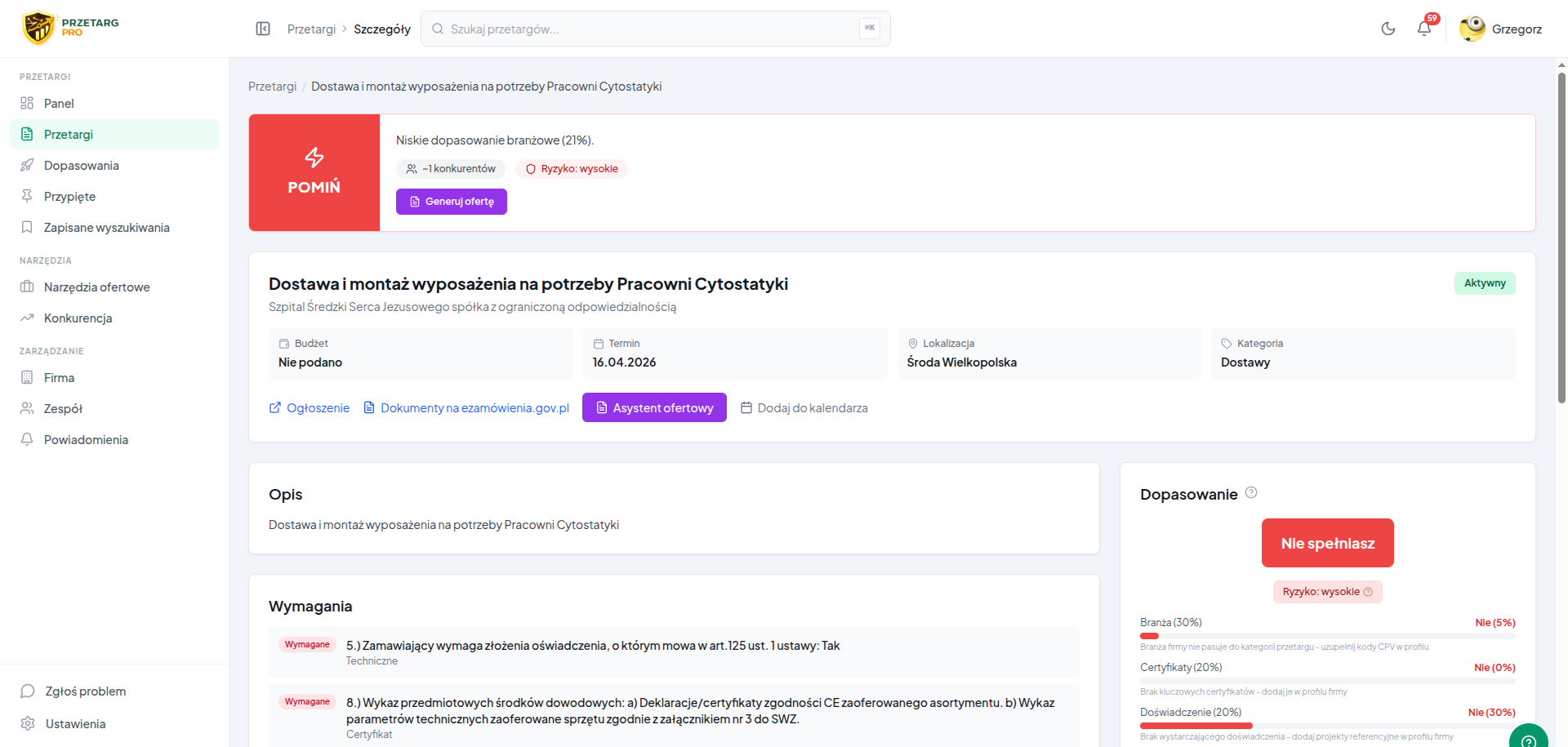Click Zgłoś problem link
Viewport: 1568px width, 747px height.
click(x=114, y=691)
